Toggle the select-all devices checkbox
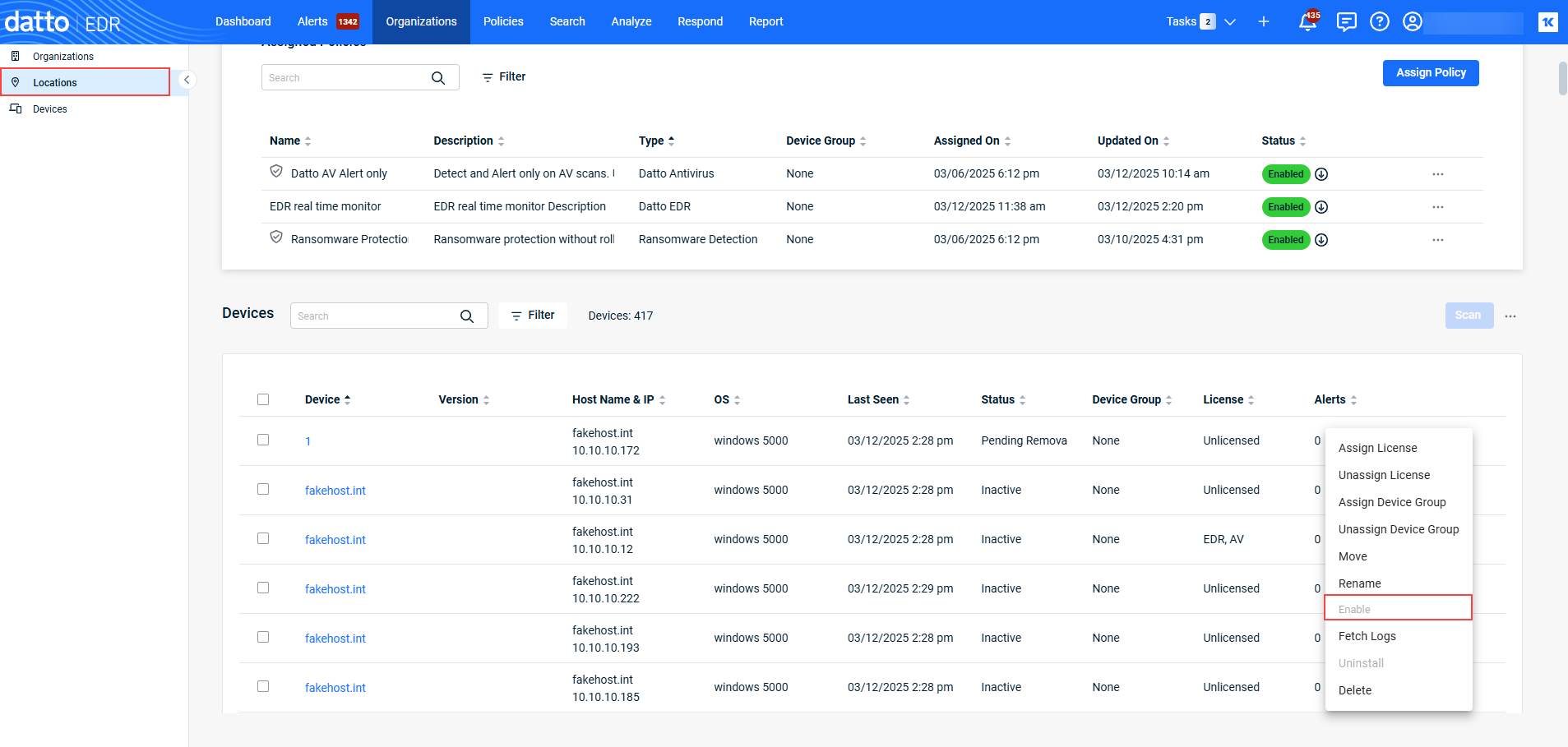 pyautogui.click(x=263, y=399)
